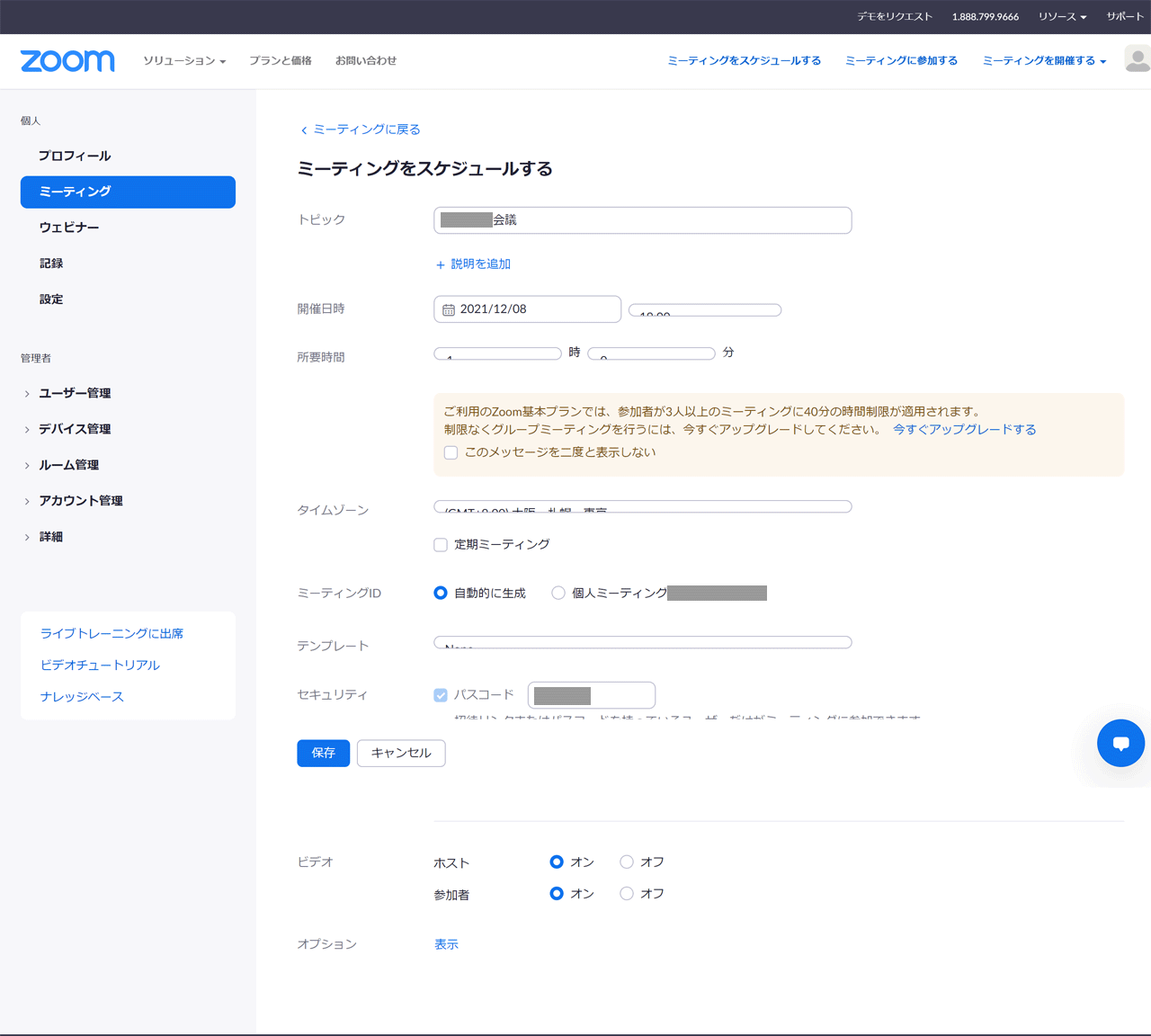Open the user profile avatar menu
The width and height of the screenshot is (1151, 1036).
[x=1138, y=60]
